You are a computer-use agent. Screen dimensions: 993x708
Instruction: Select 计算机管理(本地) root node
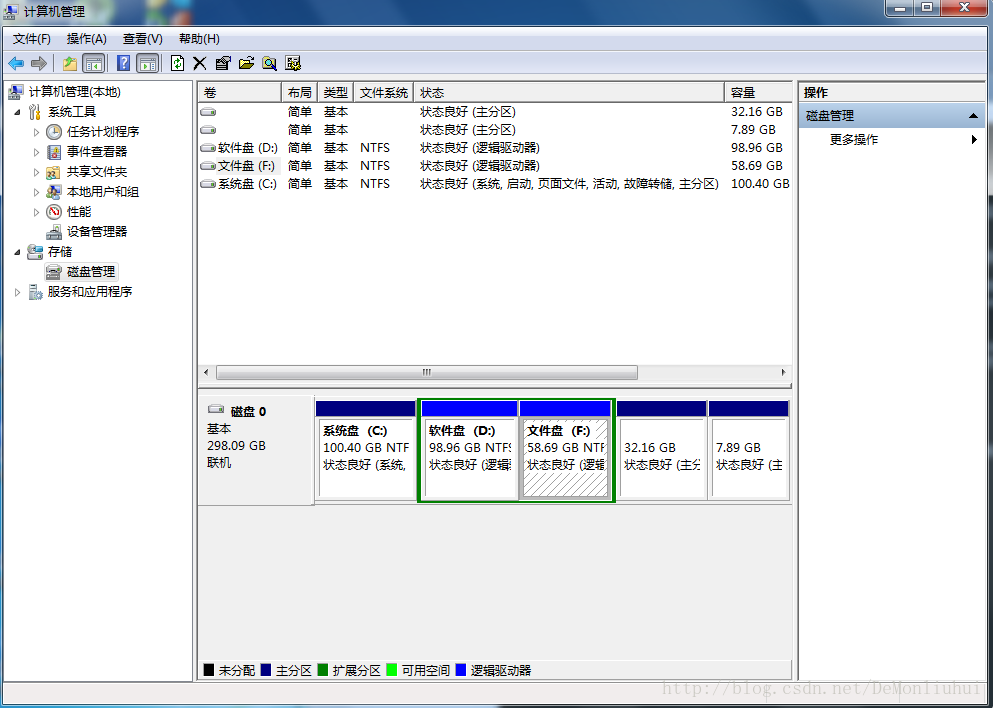pyautogui.click(x=75, y=92)
